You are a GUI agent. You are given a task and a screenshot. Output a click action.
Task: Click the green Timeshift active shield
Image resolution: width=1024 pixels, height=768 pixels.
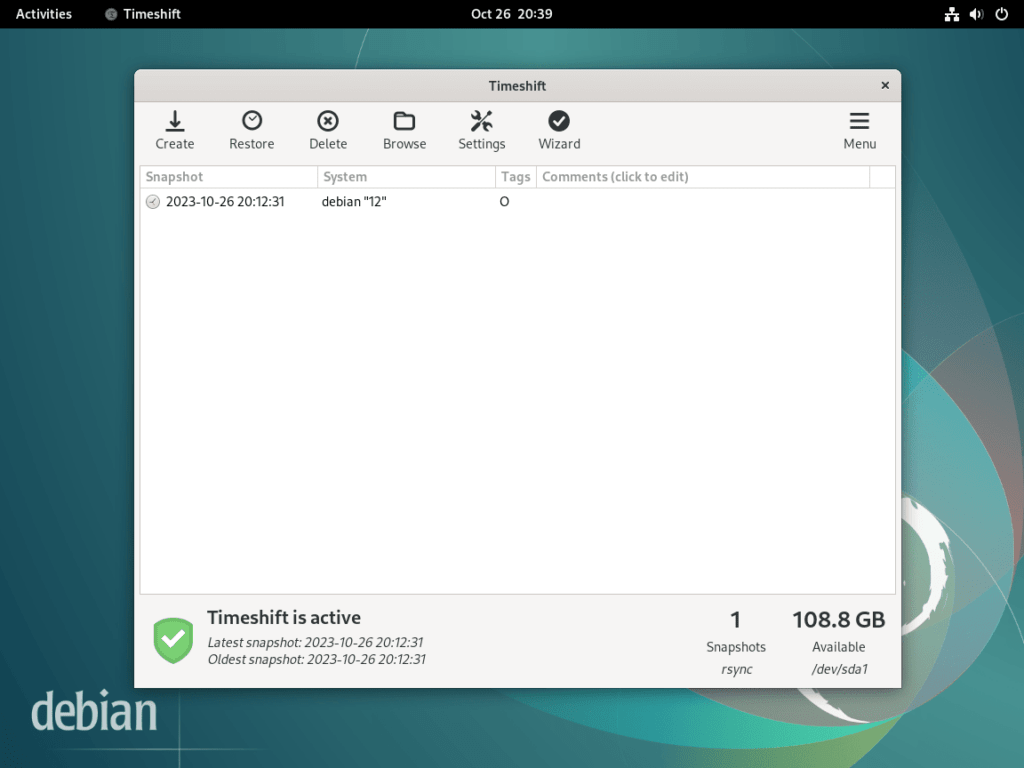(172, 641)
